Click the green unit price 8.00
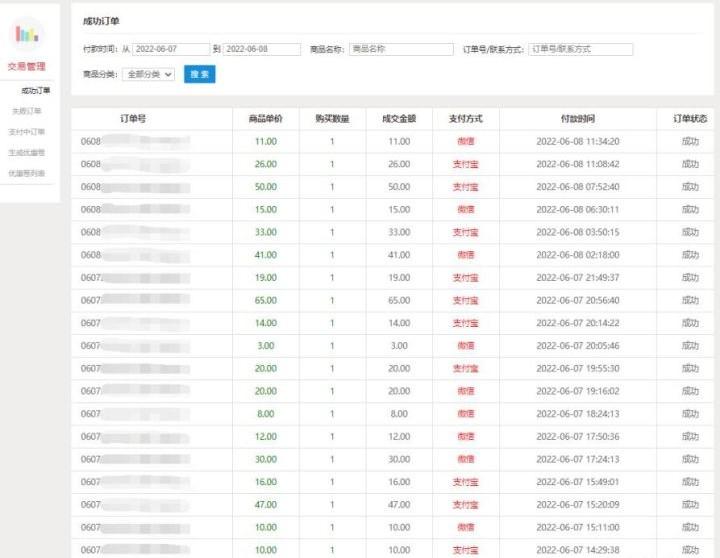Image resolution: width=720 pixels, height=558 pixels. [x=266, y=414]
